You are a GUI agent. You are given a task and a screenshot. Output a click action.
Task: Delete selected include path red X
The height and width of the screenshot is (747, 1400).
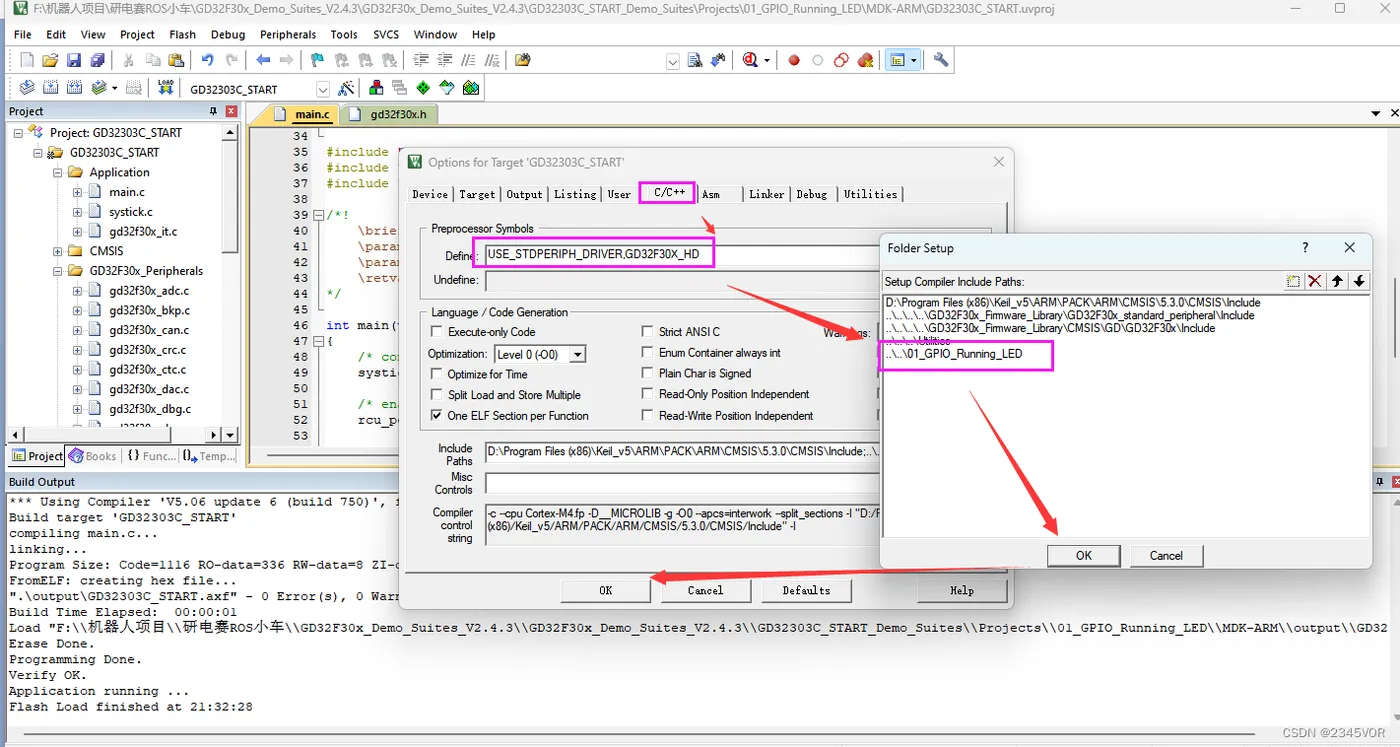click(1315, 281)
